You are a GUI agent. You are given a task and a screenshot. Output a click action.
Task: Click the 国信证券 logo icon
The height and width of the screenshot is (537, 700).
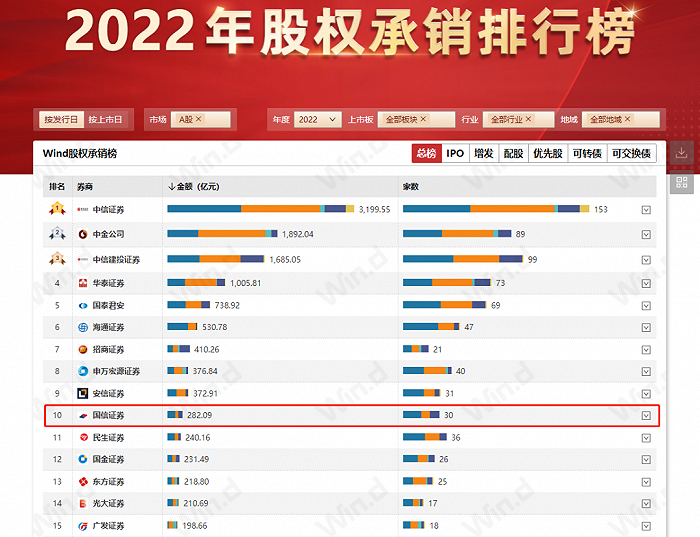(x=83, y=415)
